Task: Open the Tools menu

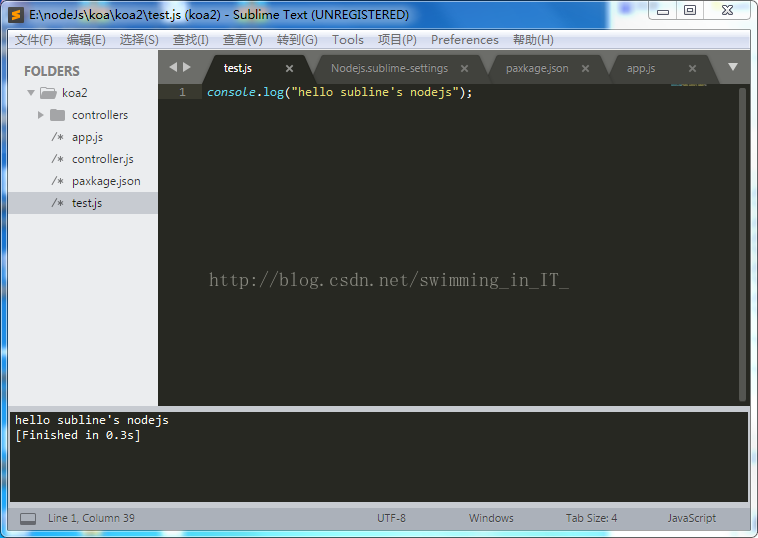Action: (x=348, y=40)
